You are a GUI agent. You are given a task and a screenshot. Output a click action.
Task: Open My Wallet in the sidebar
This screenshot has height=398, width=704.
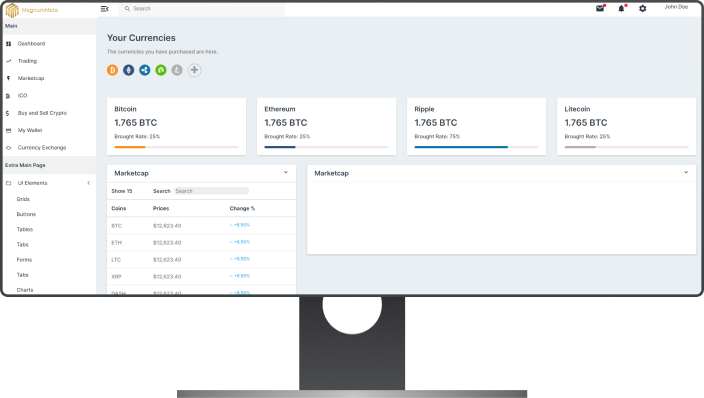click(30, 130)
